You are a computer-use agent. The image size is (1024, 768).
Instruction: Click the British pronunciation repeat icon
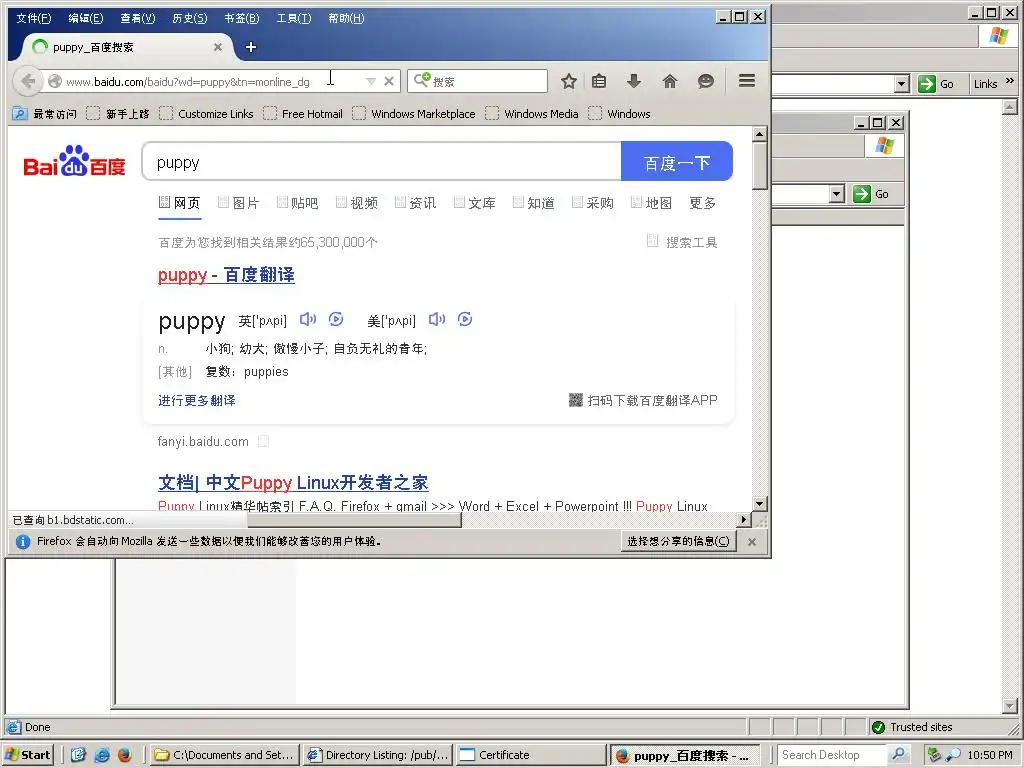coord(336,319)
